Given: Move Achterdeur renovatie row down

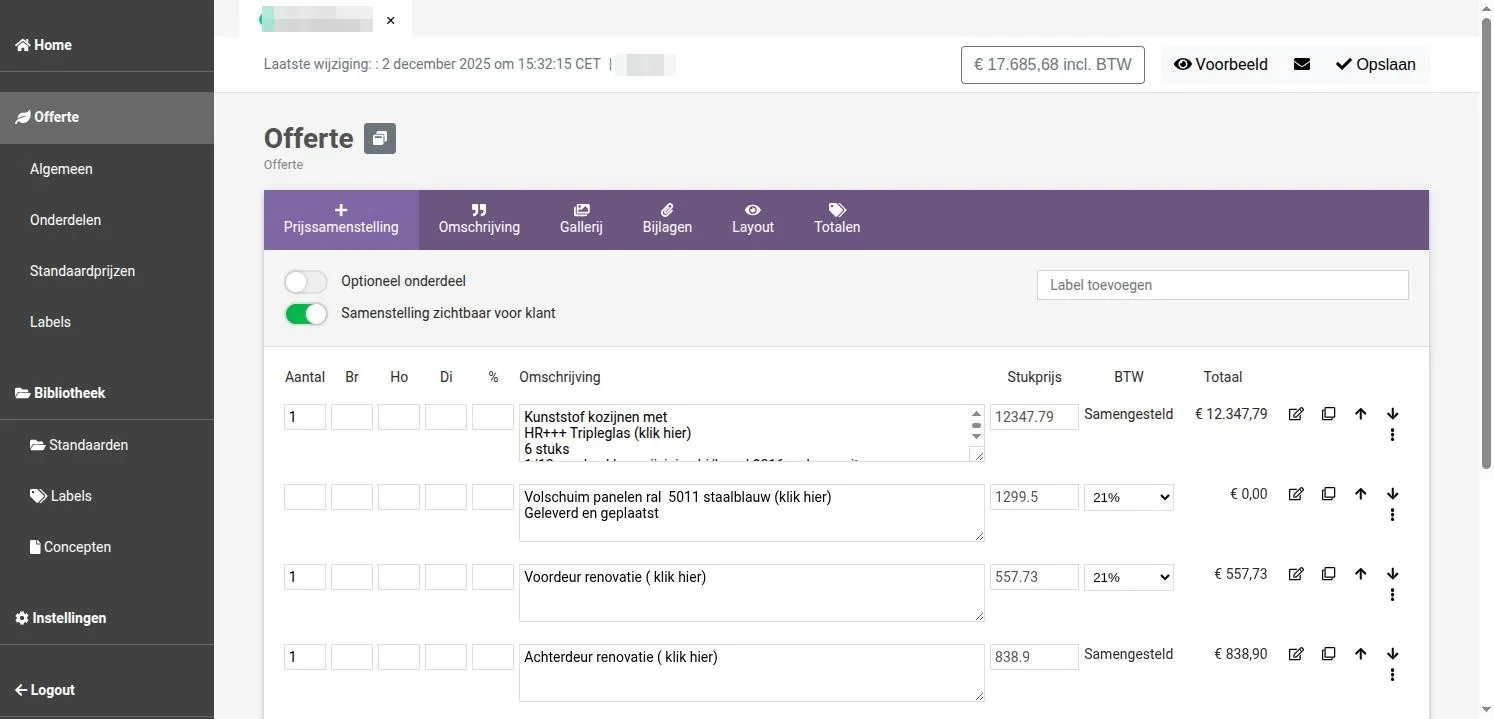Looking at the screenshot, I should [x=1392, y=654].
